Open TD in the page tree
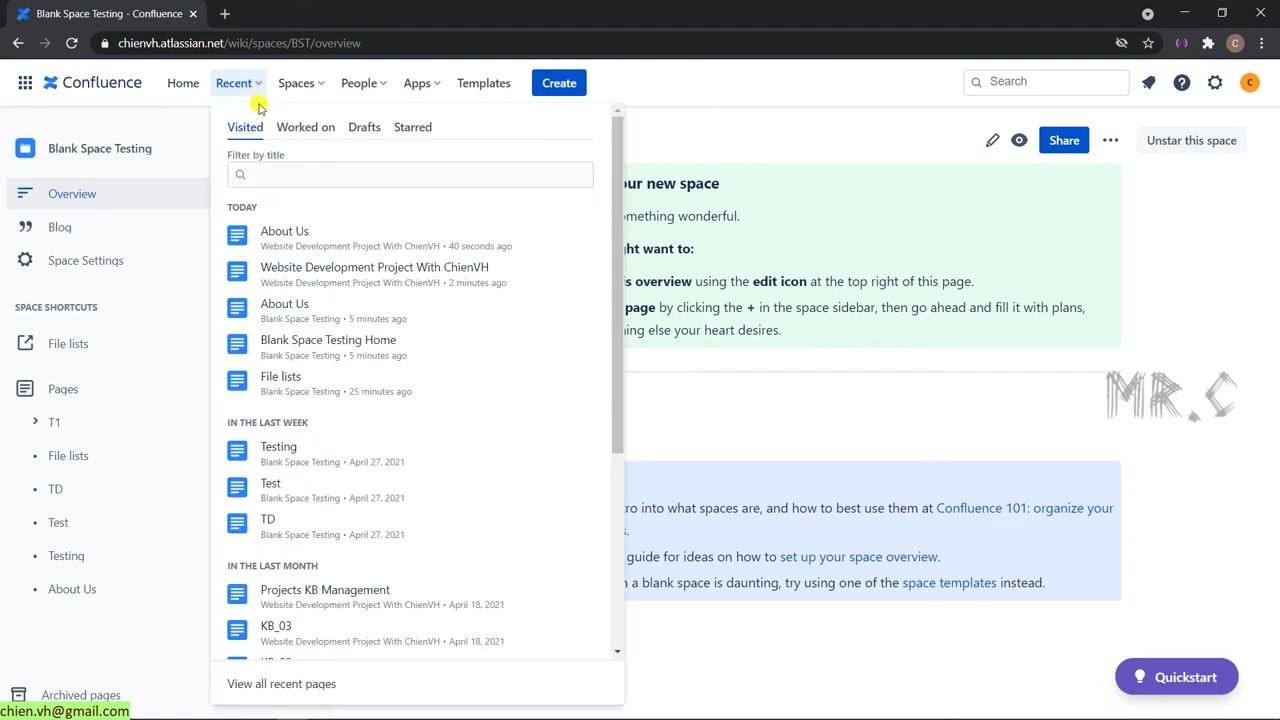This screenshot has height=720, width=1280. pos(55,489)
